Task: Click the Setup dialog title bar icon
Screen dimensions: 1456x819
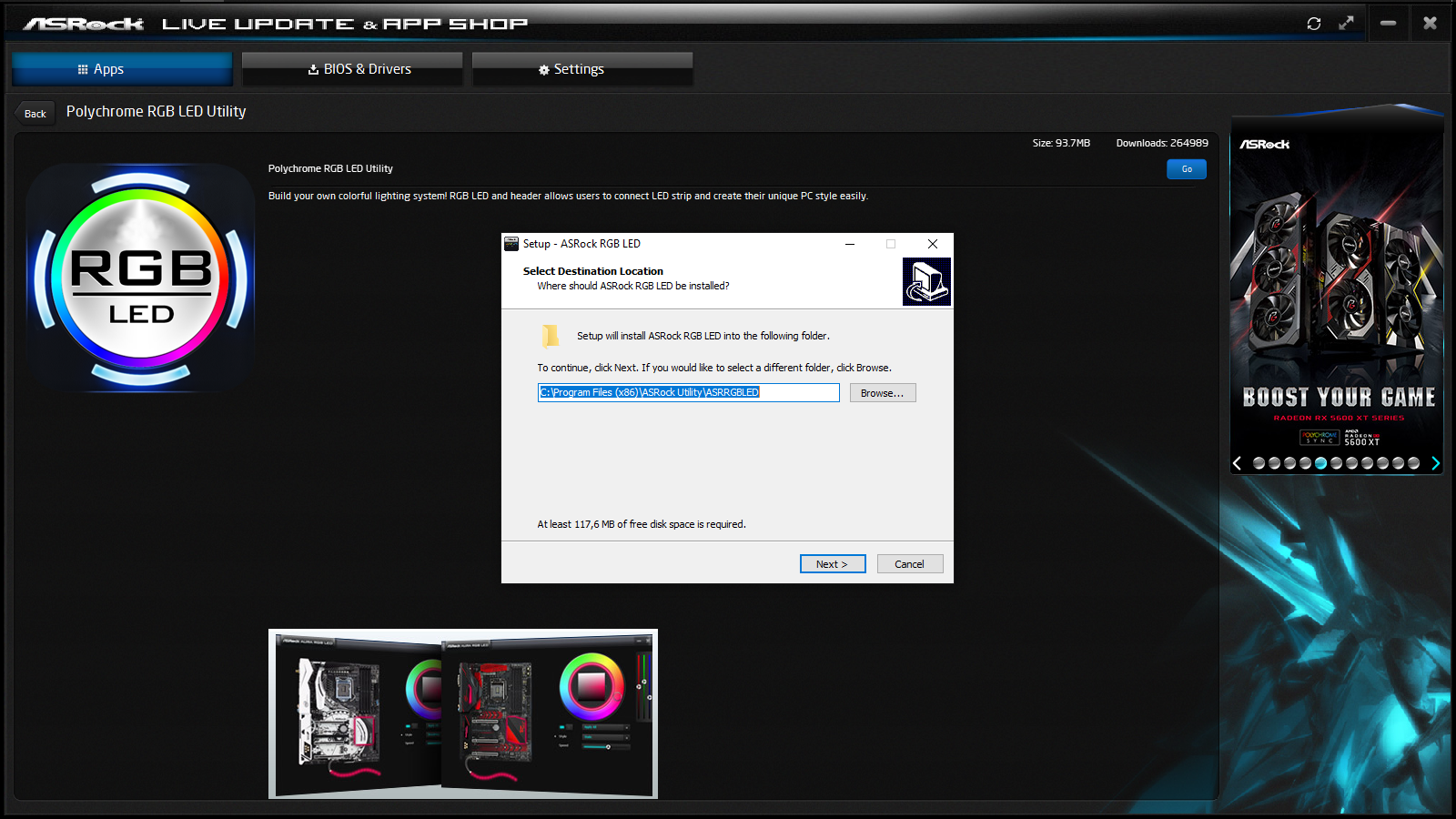Action: (x=511, y=244)
